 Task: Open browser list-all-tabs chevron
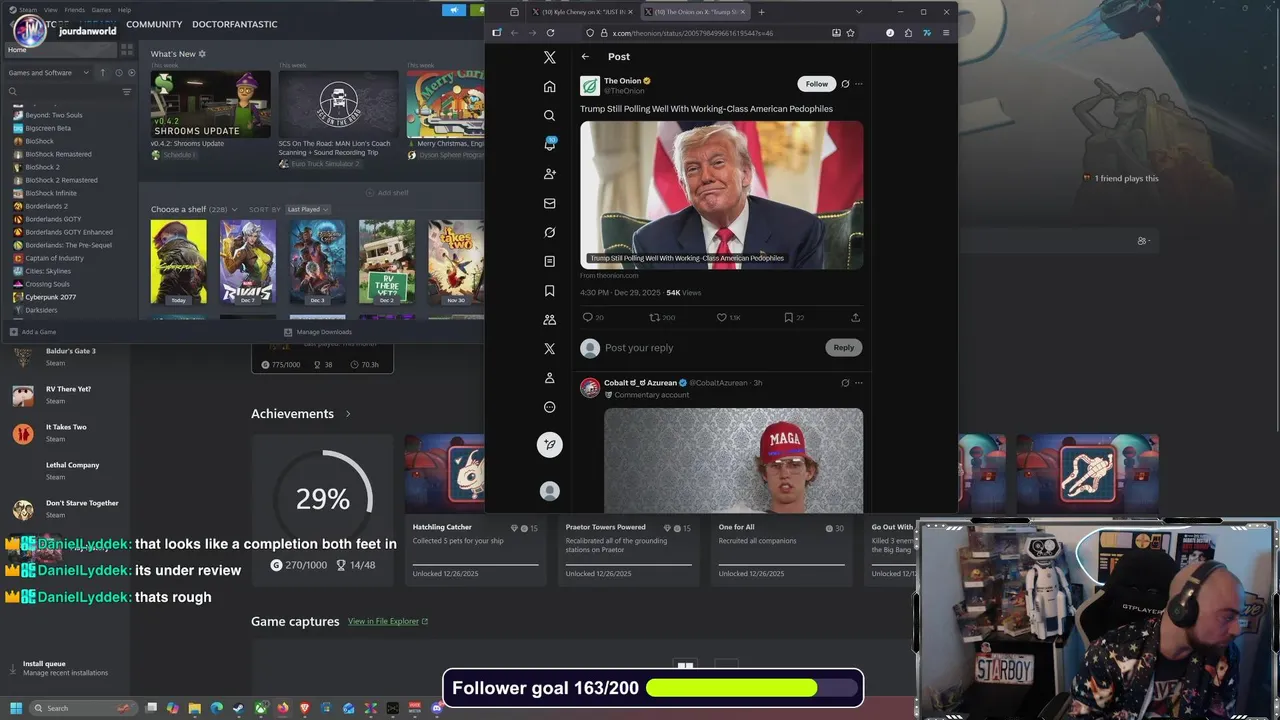(x=858, y=12)
